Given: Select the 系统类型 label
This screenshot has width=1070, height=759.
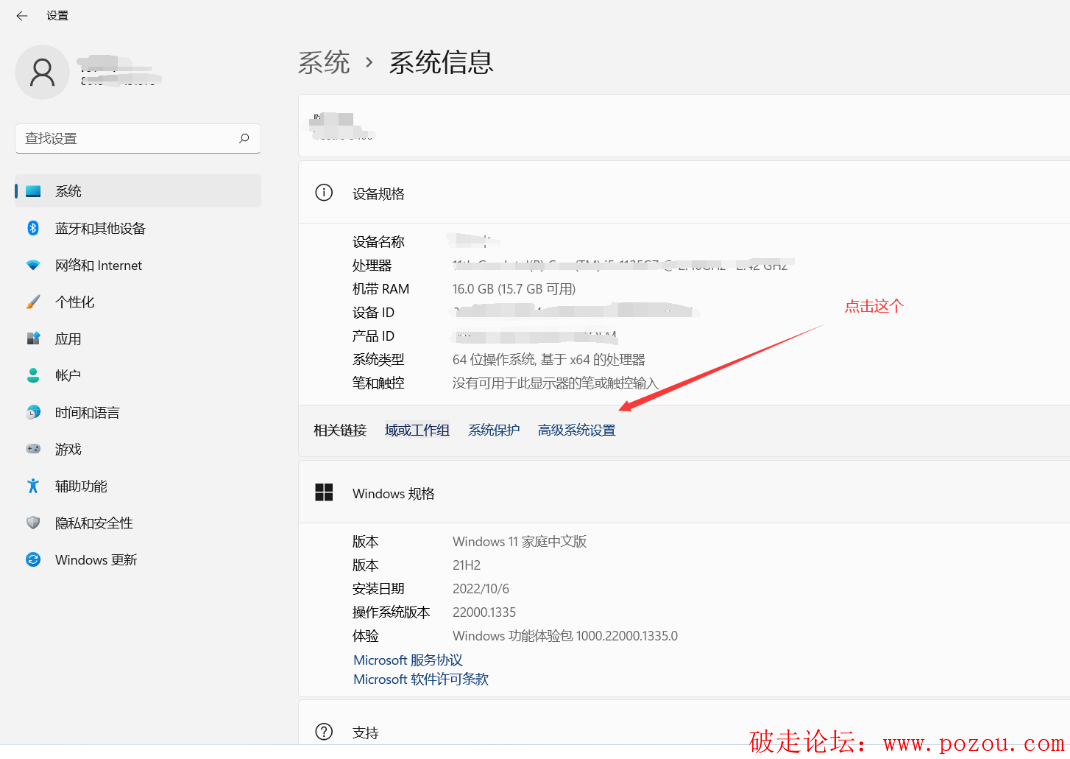Looking at the screenshot, I should point(379,360).
